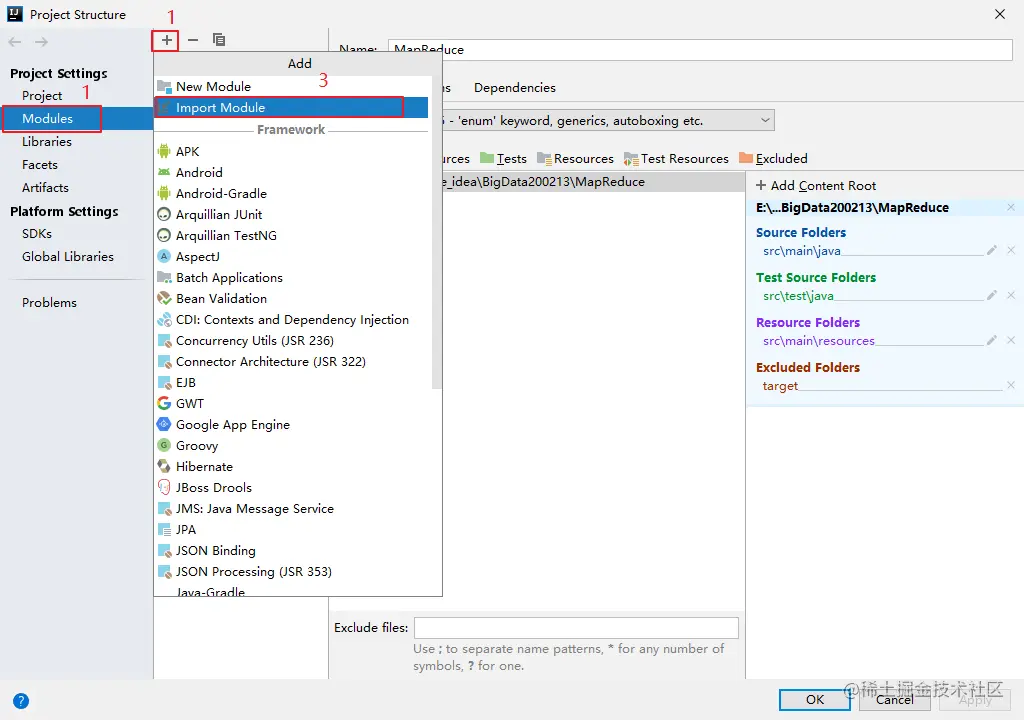Switch to Dependencies tab
Image resolution: width=1024 pixels, height=720 pixels.
[515, 88]
